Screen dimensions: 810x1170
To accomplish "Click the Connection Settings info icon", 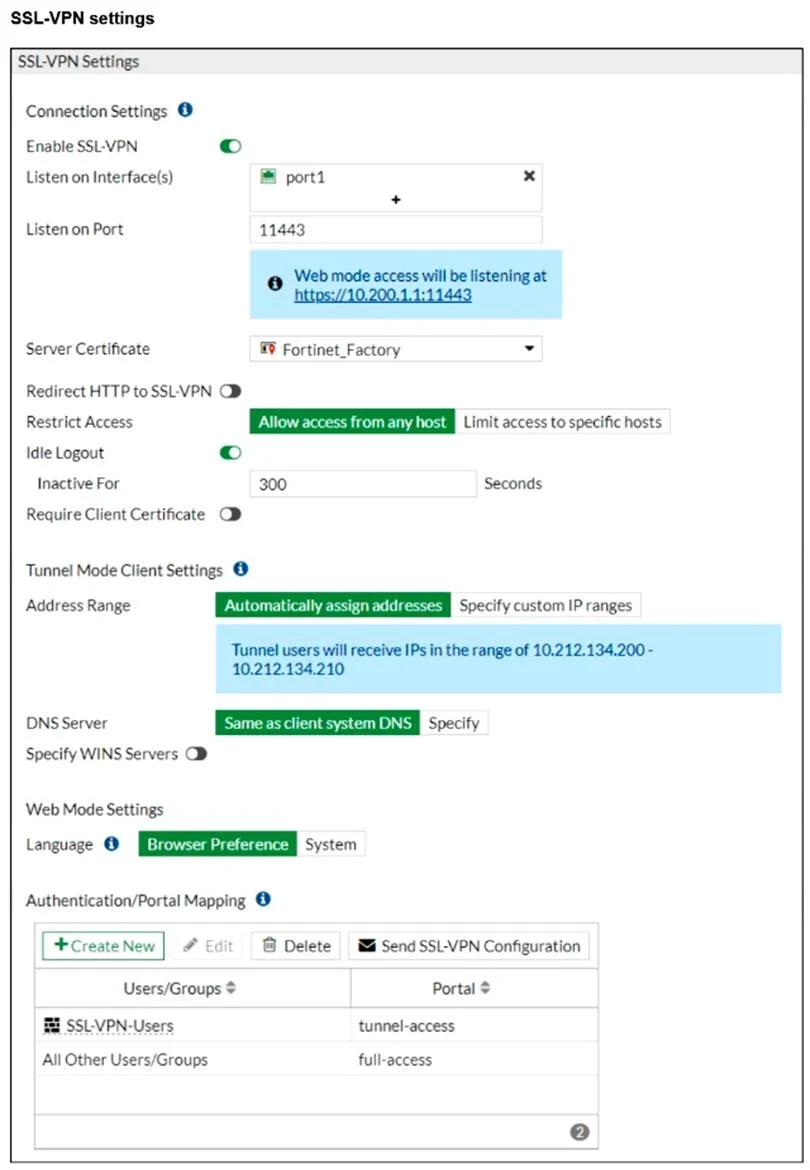I will (x=185, y=110).
